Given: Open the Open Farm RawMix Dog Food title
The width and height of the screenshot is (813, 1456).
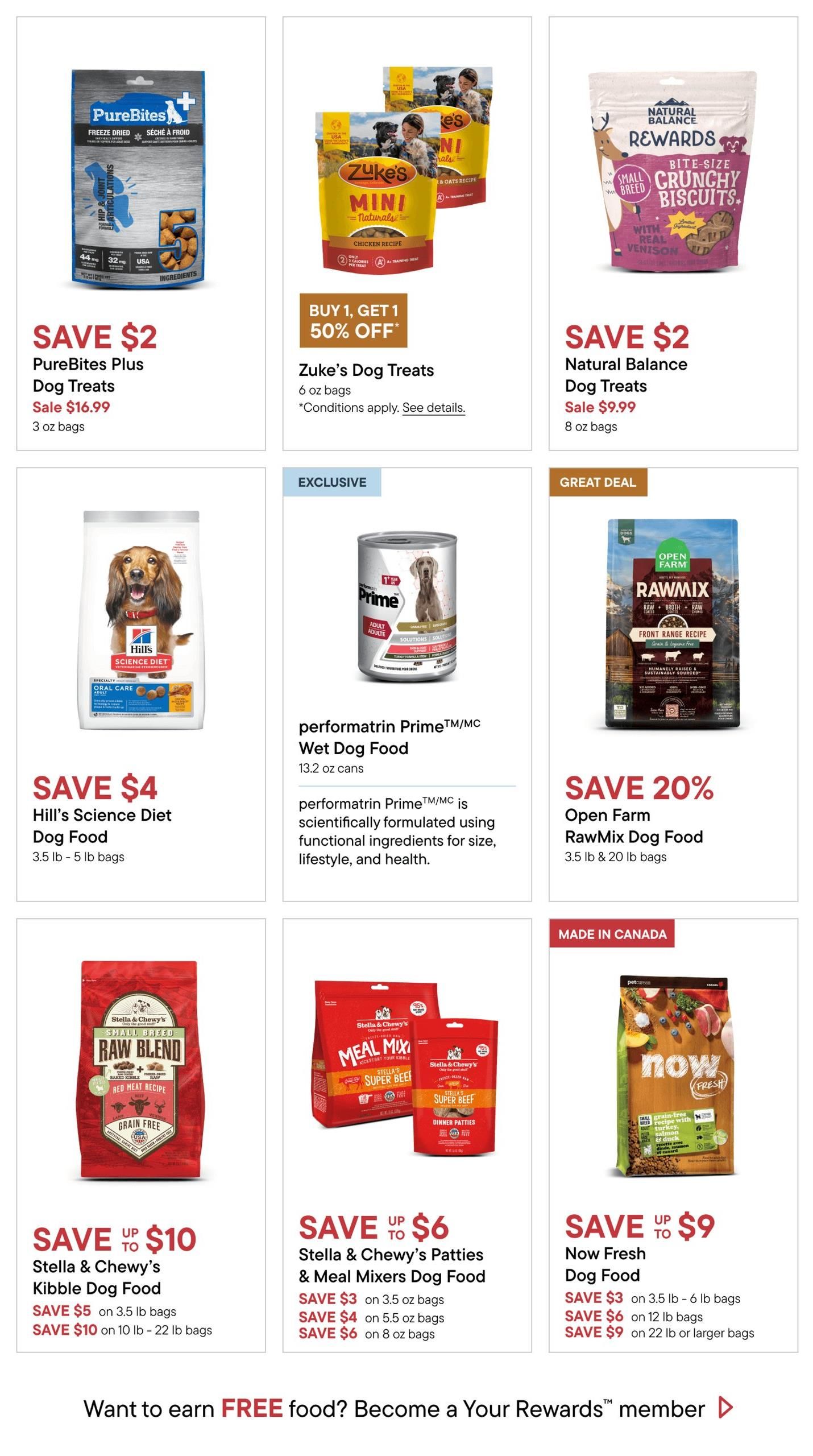Looking at the screenshot, I should pos(634,826).
